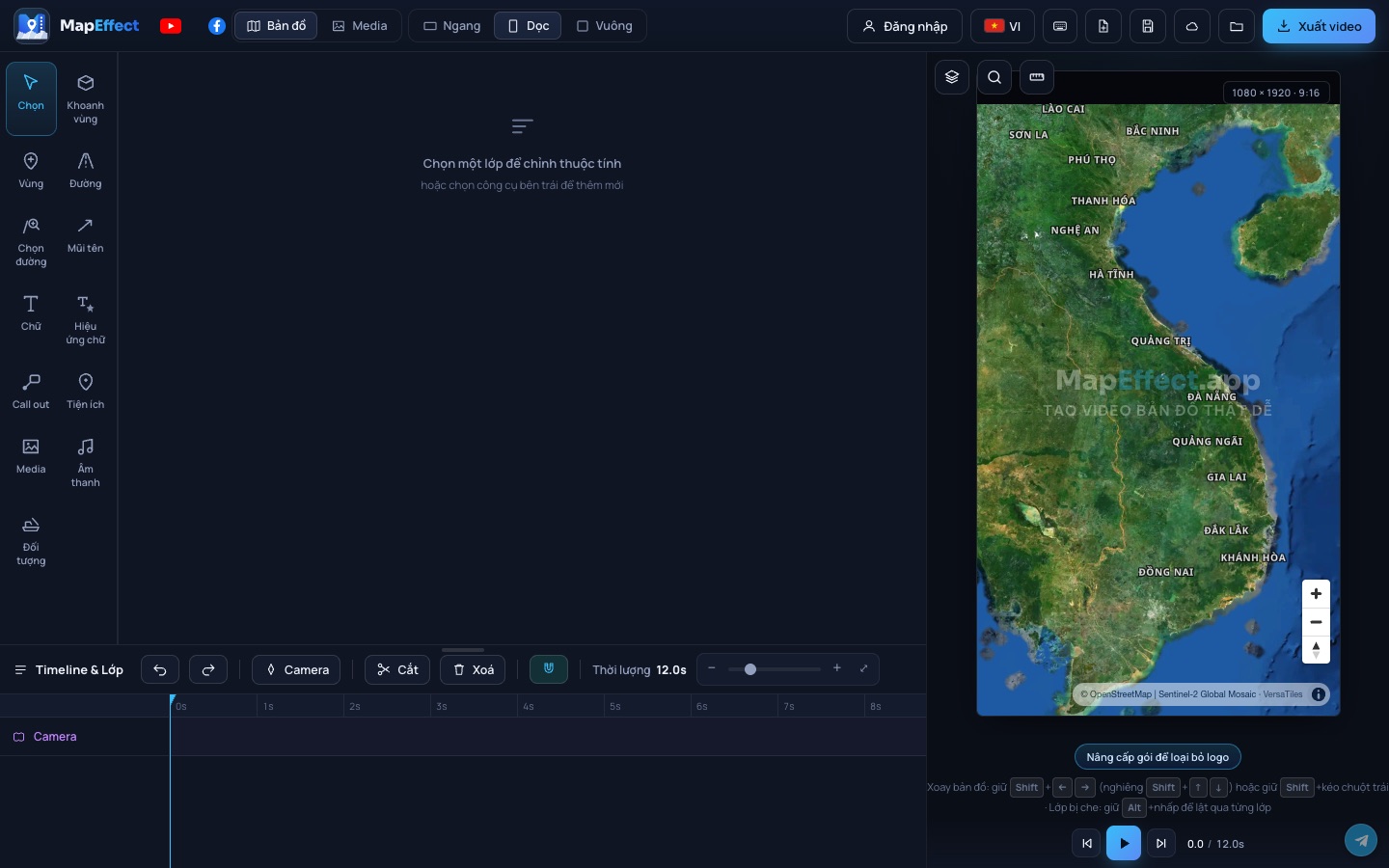This screenshot has width=1389, height=868.
Task: Save project with floppy disk icon
Action: (1148, 26)
